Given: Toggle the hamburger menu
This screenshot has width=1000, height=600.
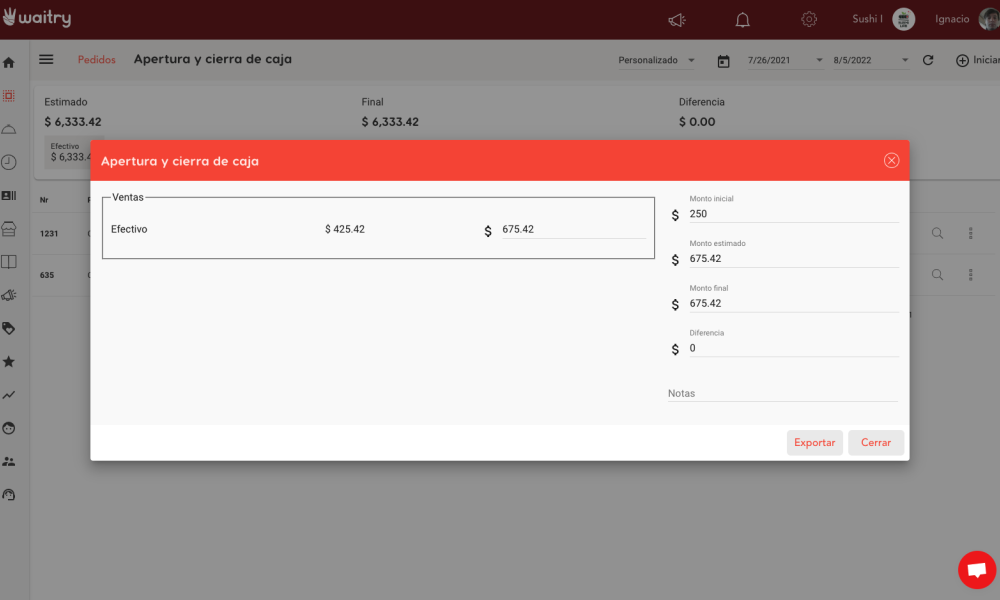Looking at the screenshot, I should (x=46, y=60).
